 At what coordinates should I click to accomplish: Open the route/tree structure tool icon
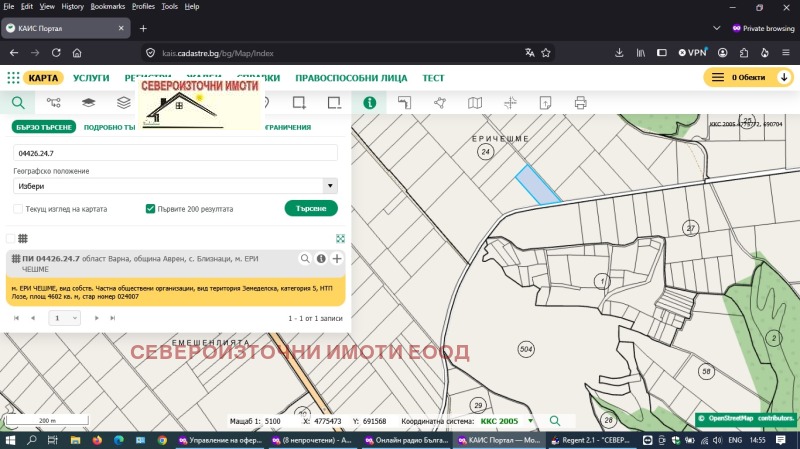(x=54, y=103)
